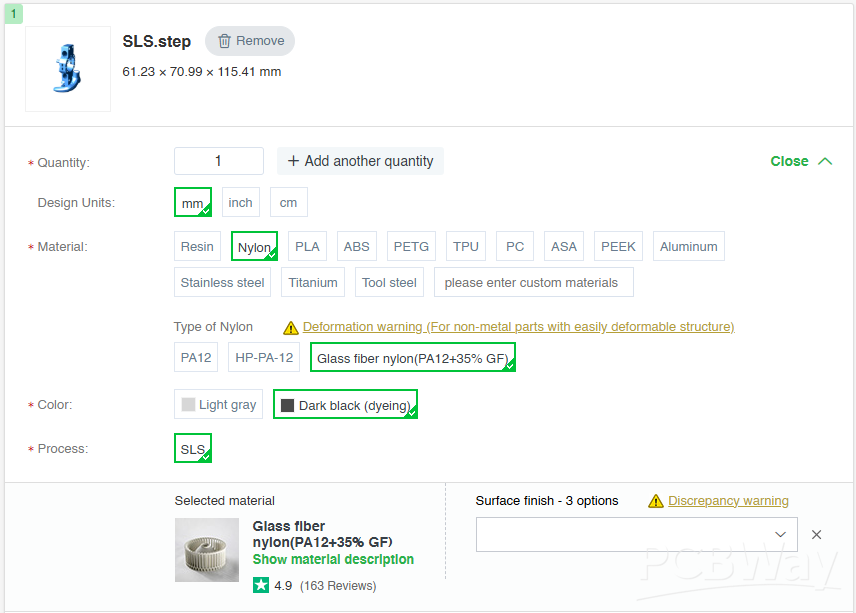Image resolution: width=856 pixels, height=613 pixels.
Task: Click the deformation warning triangle icon
Action: 291,327
